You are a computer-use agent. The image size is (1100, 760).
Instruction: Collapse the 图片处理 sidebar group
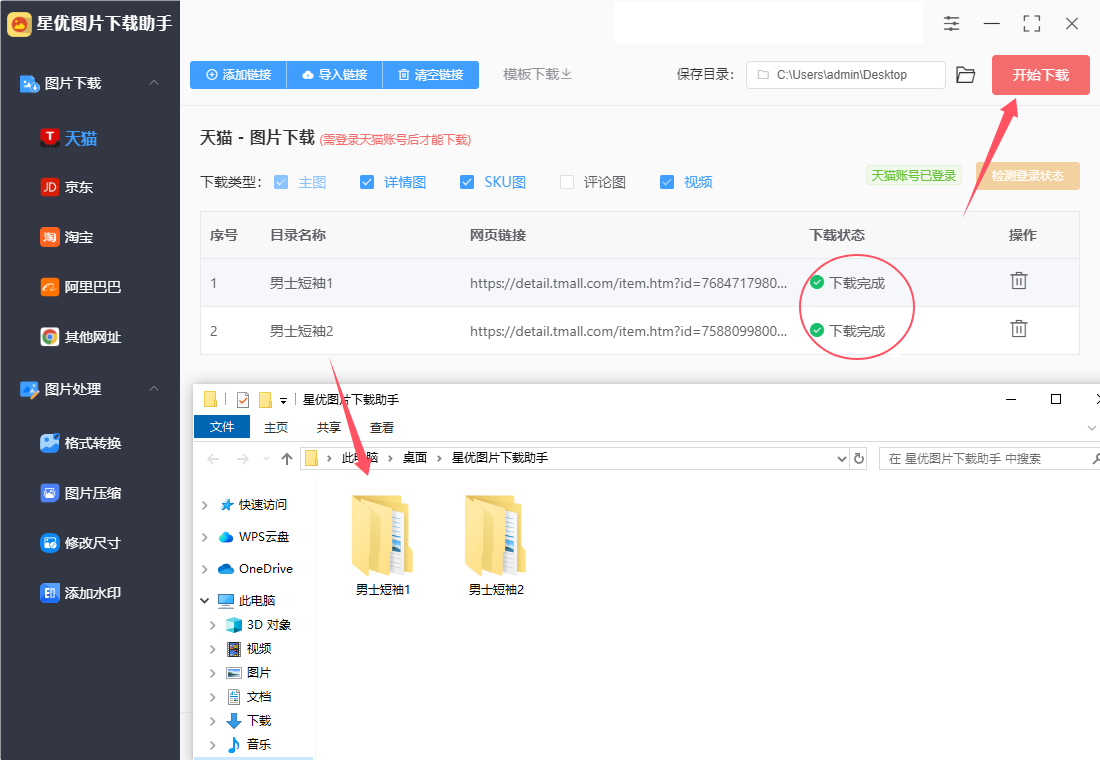[x=154, y=389]
